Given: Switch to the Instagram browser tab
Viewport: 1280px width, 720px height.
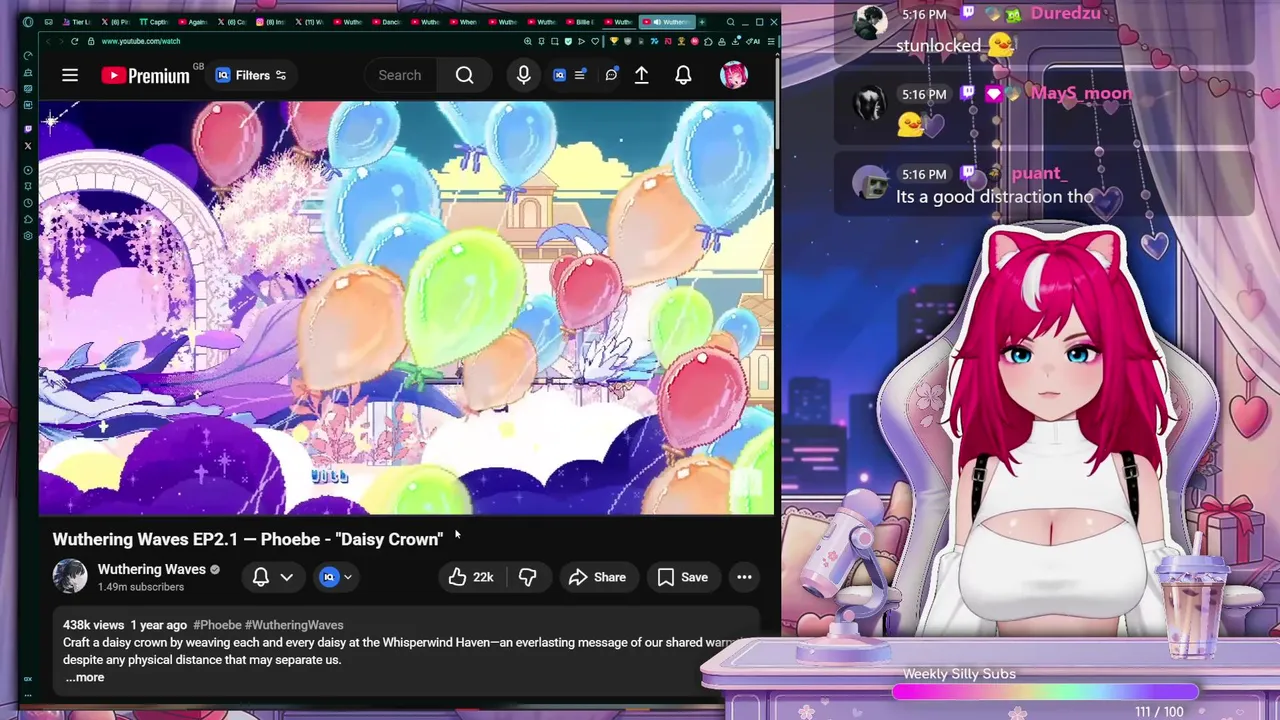Looking at the screenshot, I should click(271, 22).
